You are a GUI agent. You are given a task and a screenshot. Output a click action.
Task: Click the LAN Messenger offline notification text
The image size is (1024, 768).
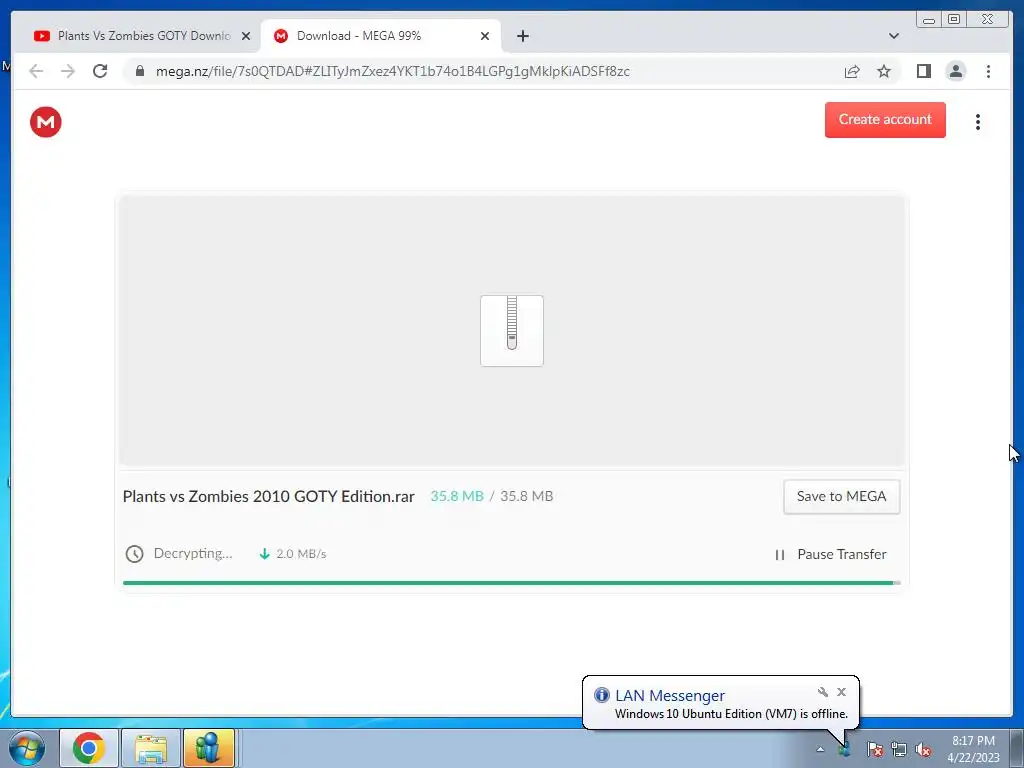[x=731, y=714]
